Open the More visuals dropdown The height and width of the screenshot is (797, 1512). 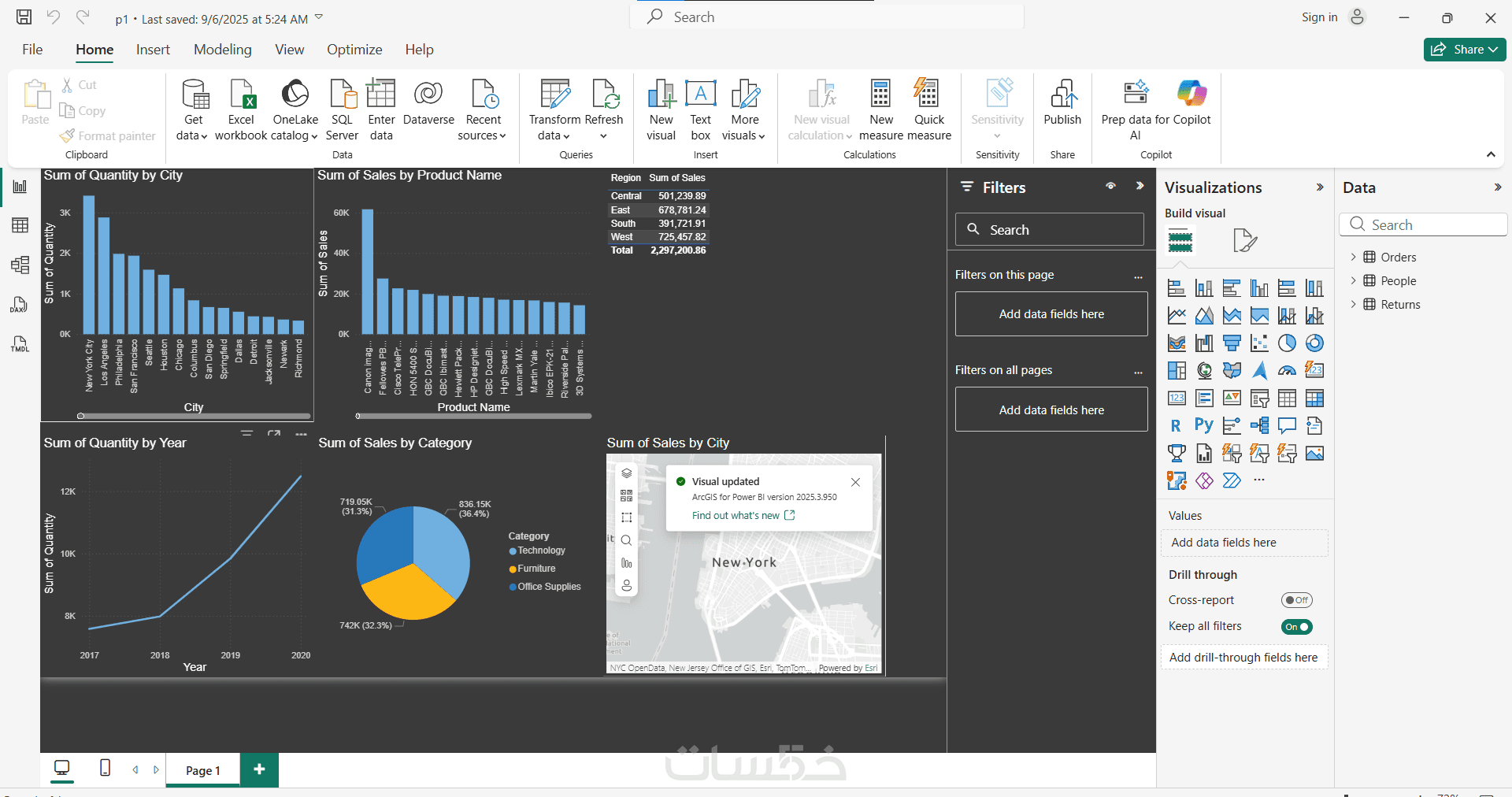click(745, 110)
